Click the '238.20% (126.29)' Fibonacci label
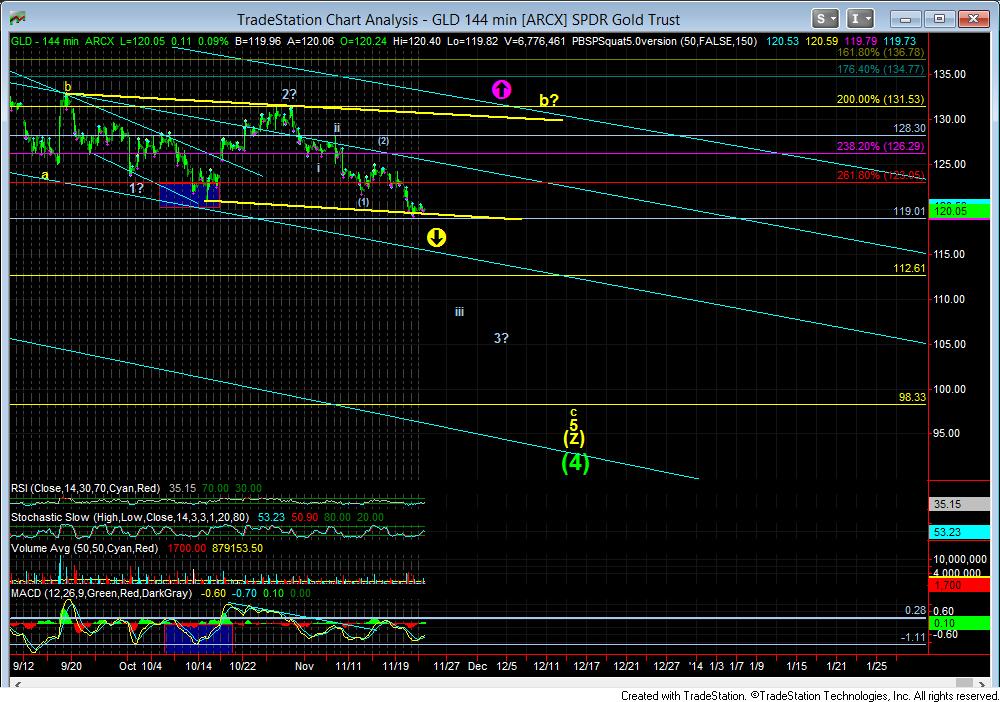 coord(880,147)
